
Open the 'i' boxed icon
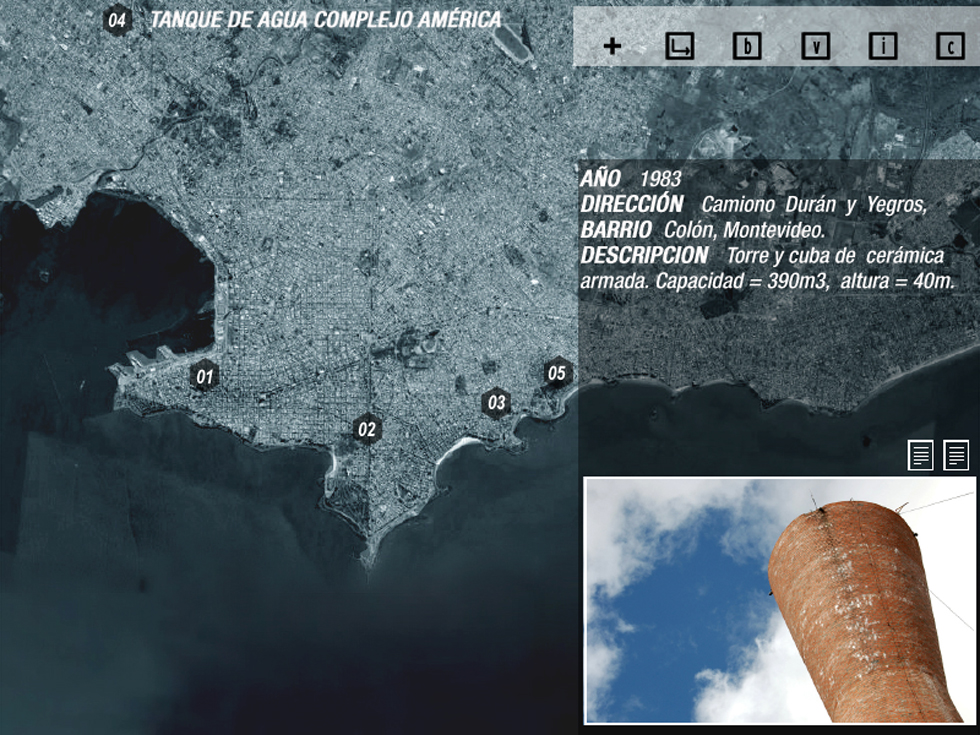[x=883, y=46]
